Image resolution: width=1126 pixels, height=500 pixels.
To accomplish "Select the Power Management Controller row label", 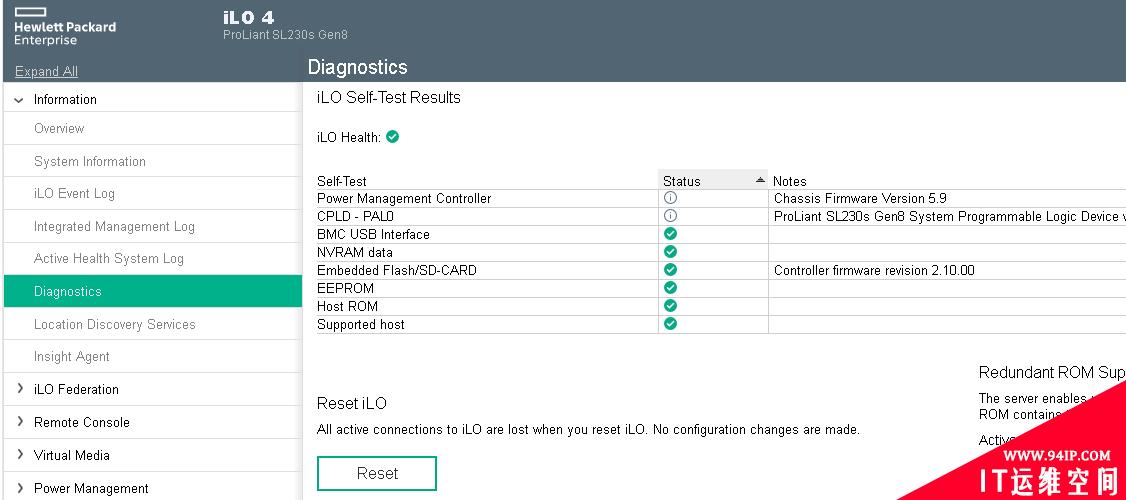I will [x=404, y=198].
